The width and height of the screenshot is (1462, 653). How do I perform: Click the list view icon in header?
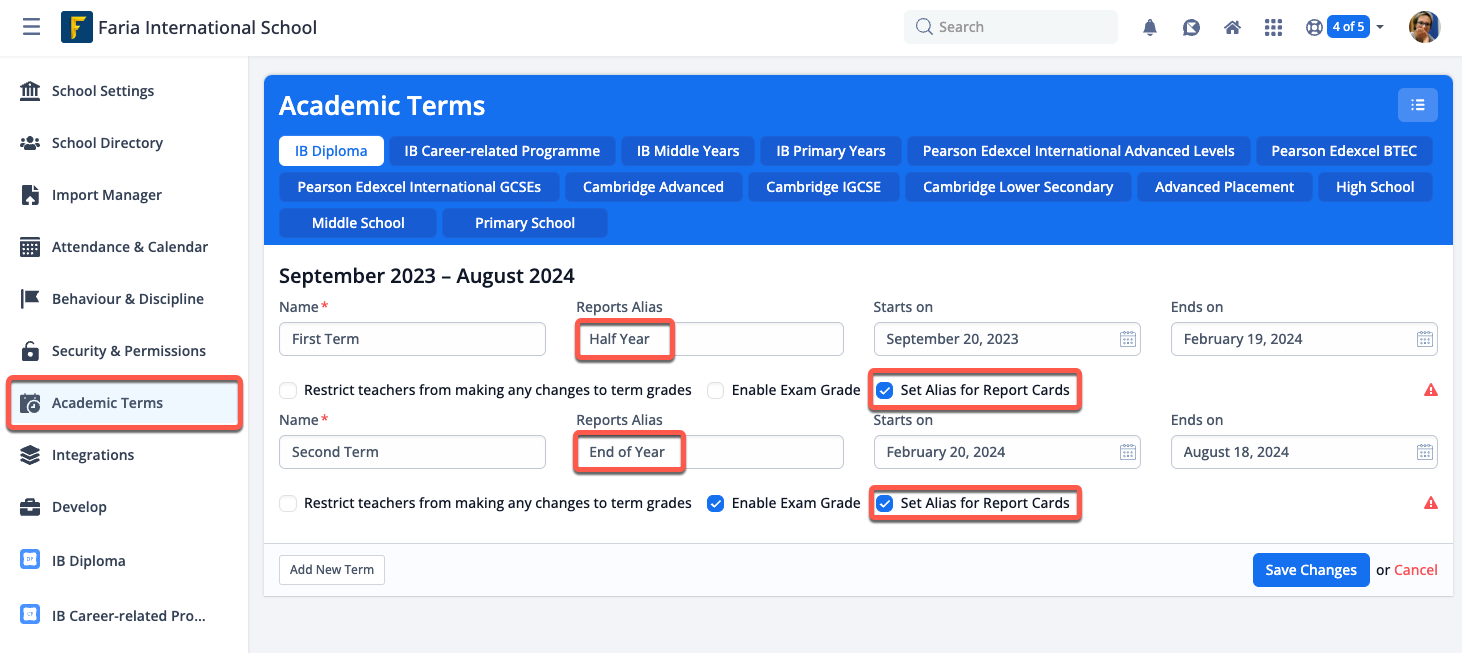pyautogui.click(x=1417, y=105)
